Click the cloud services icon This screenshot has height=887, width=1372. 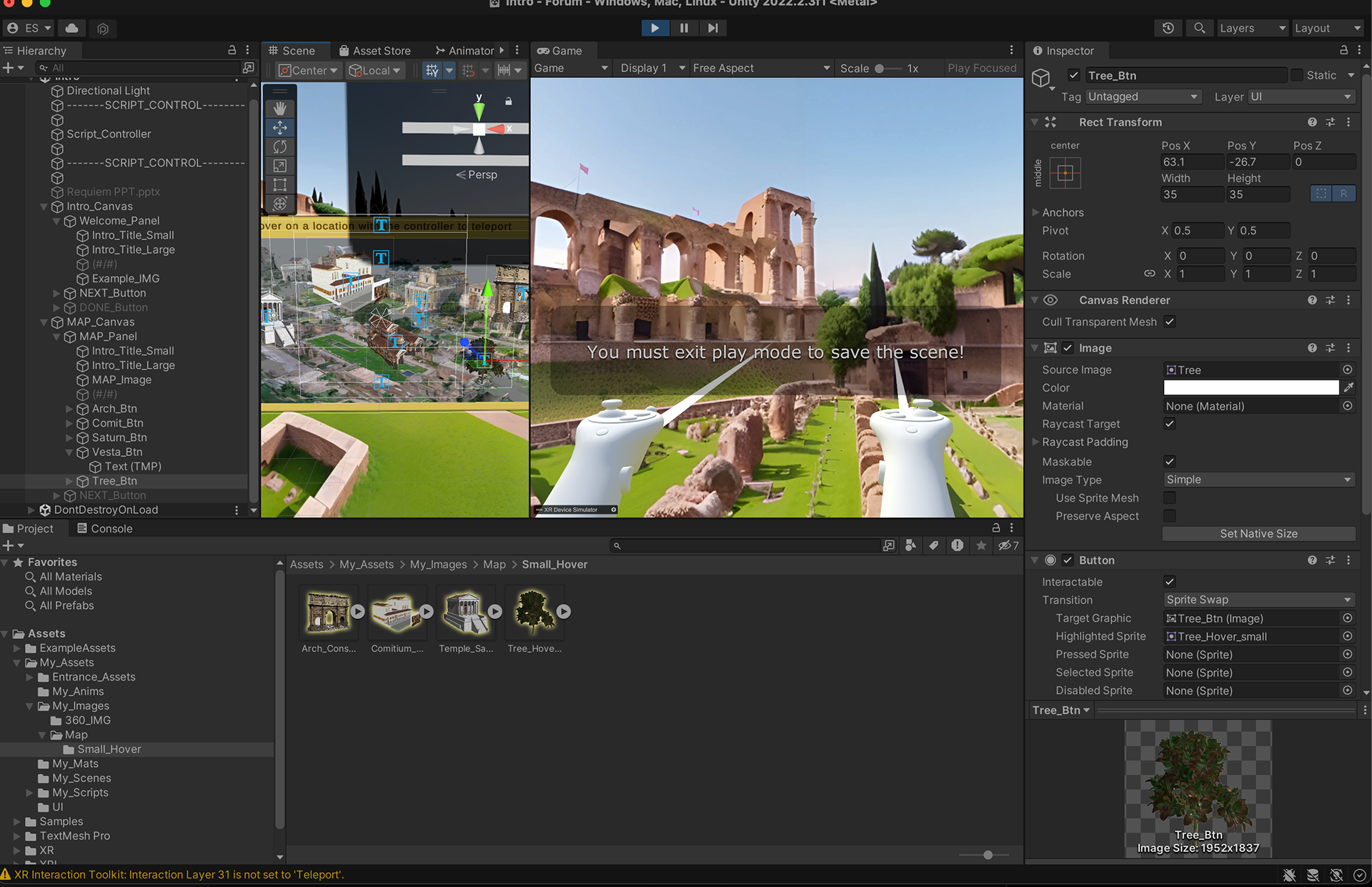click(72, 28)
